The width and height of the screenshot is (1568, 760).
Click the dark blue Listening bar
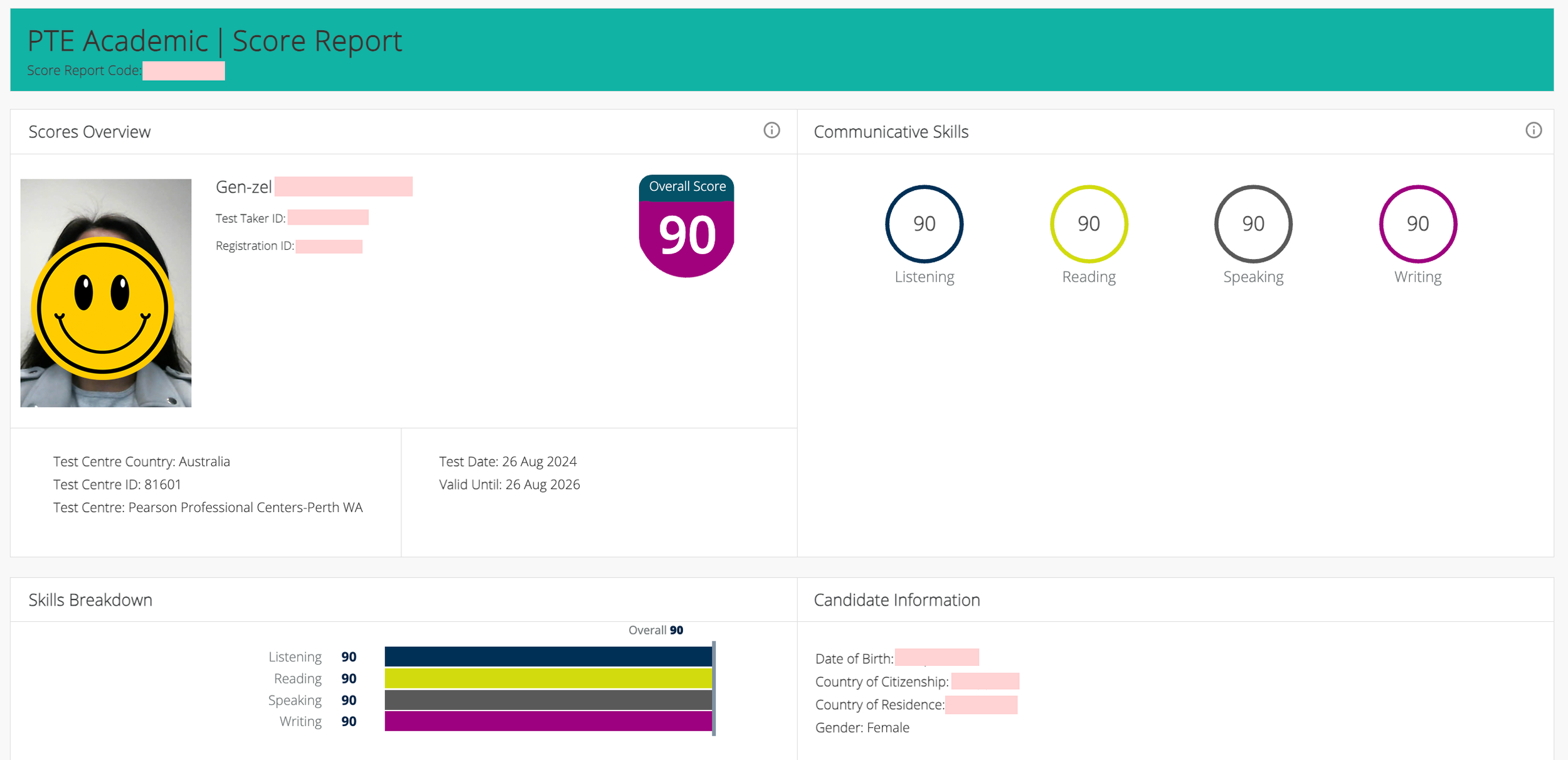pyautogui.click(x=548, y=656)
